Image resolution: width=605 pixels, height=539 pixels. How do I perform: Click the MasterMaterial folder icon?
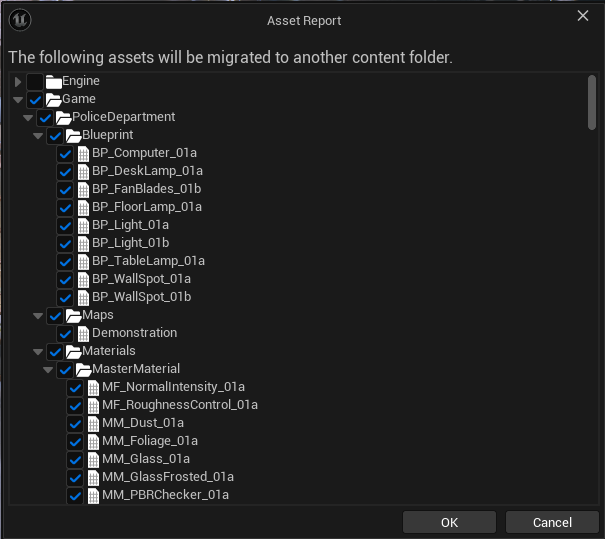84,369
